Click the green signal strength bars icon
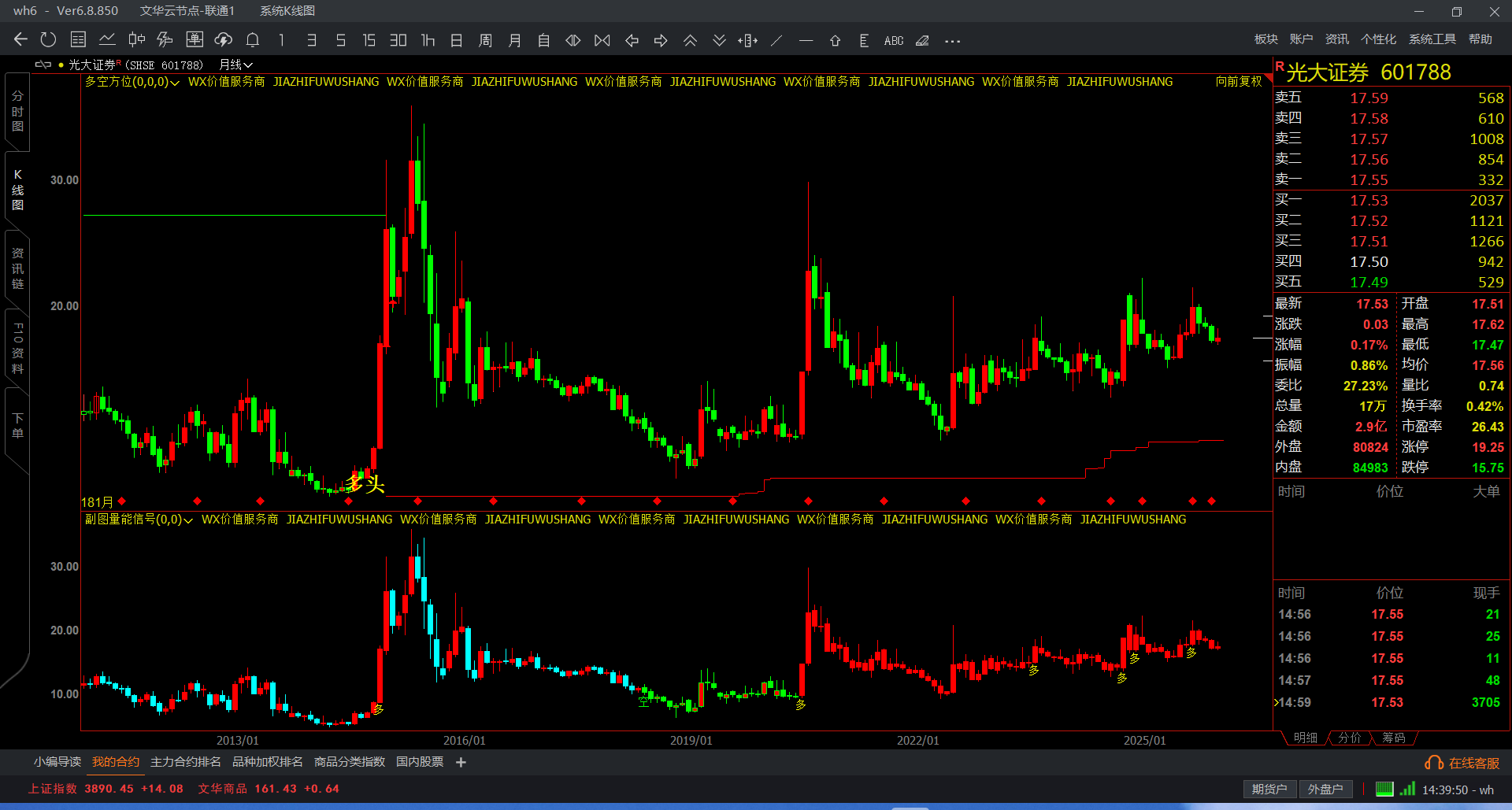 [x=1407, y=788]
